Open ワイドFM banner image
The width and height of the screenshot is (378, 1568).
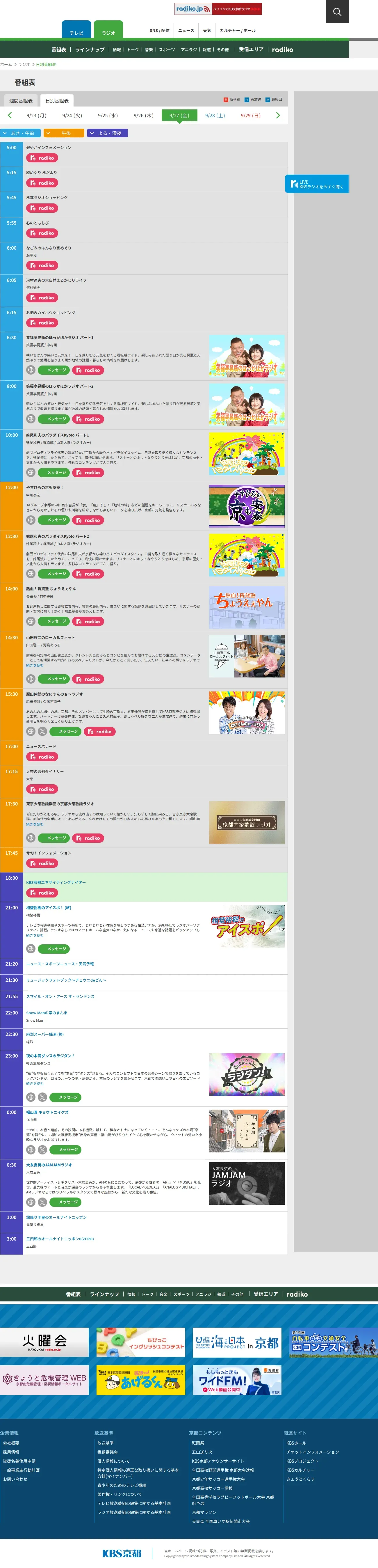237,1380
